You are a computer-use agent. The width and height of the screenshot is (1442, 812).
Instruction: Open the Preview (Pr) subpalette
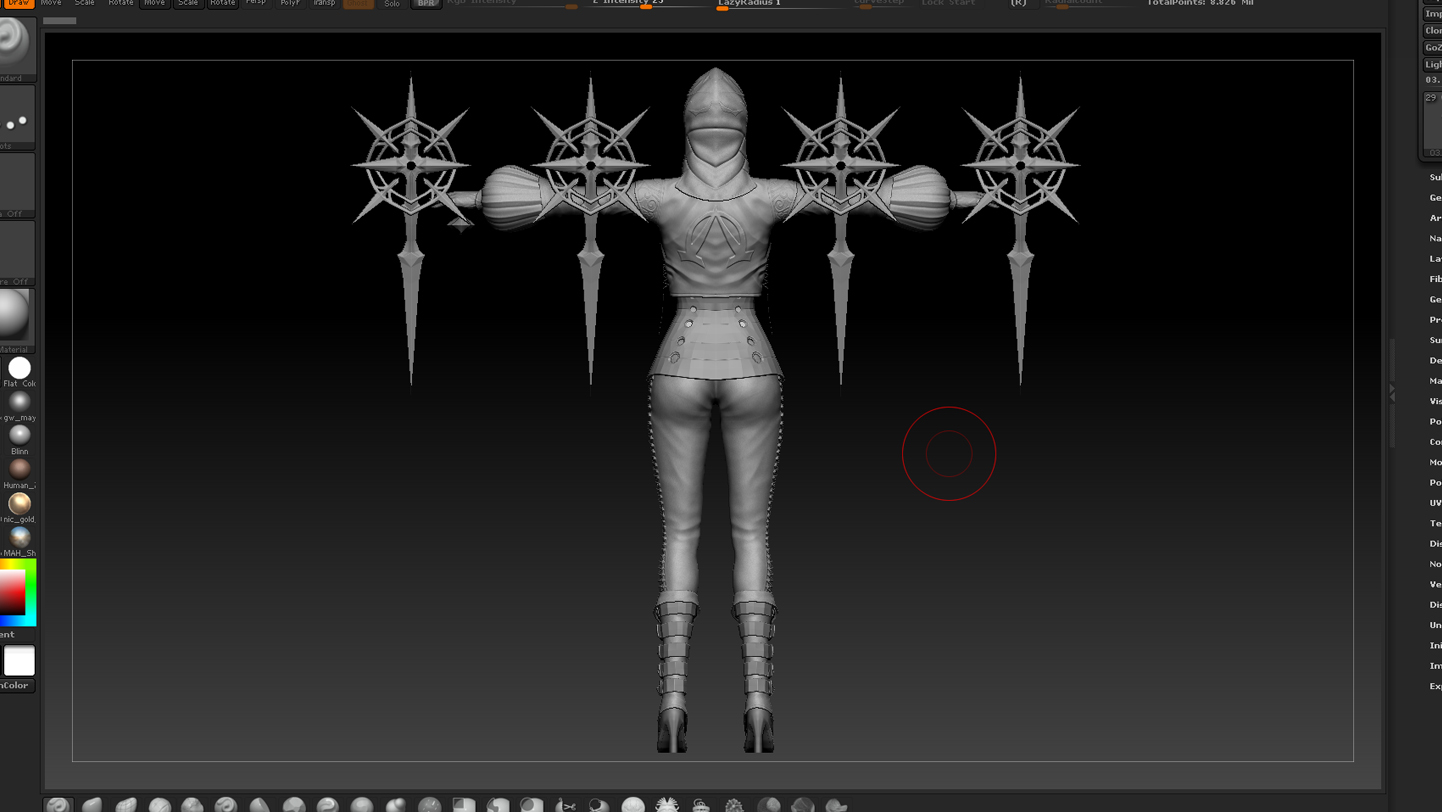point(1435,319)
